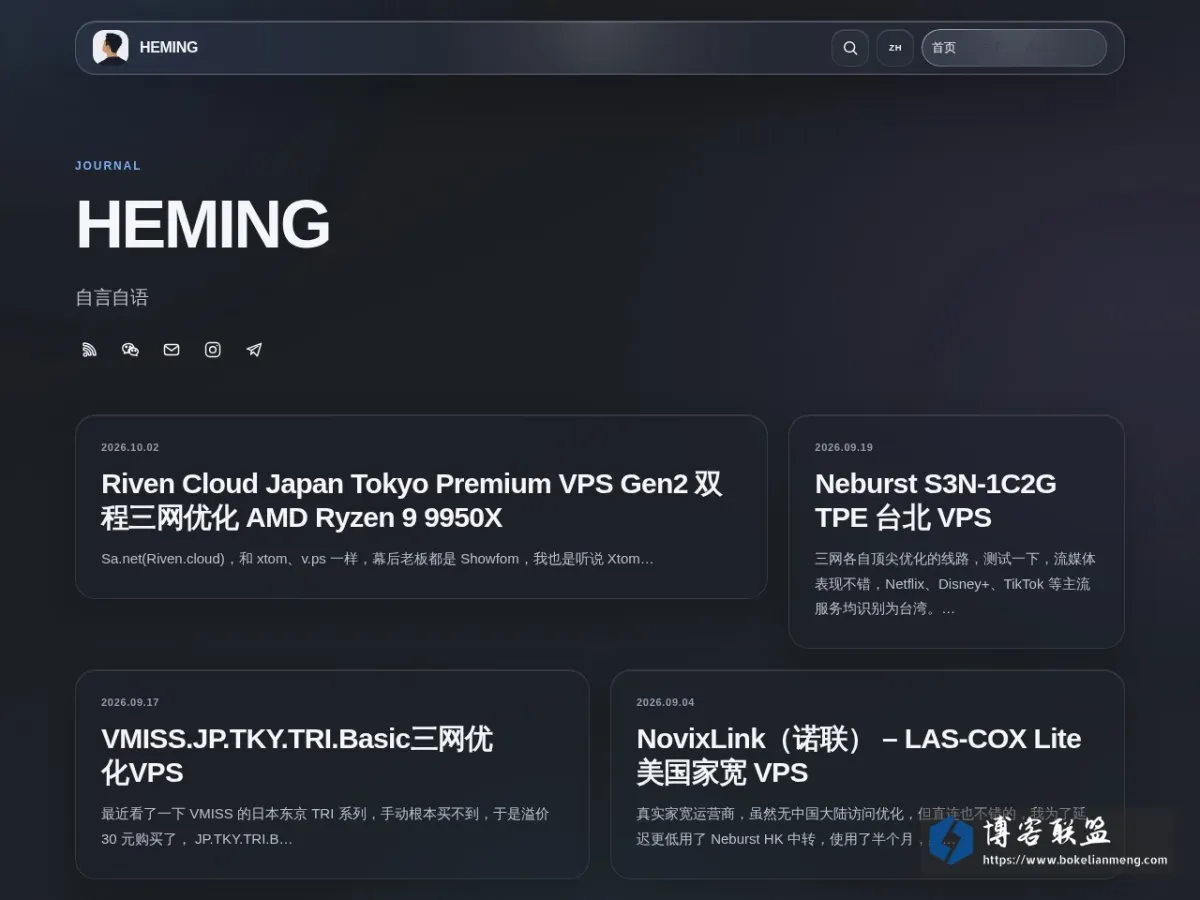This screenshot has height=900, width=1200.
Task: Open the 首页 navigation dropdown
Action: [1014, 48]
